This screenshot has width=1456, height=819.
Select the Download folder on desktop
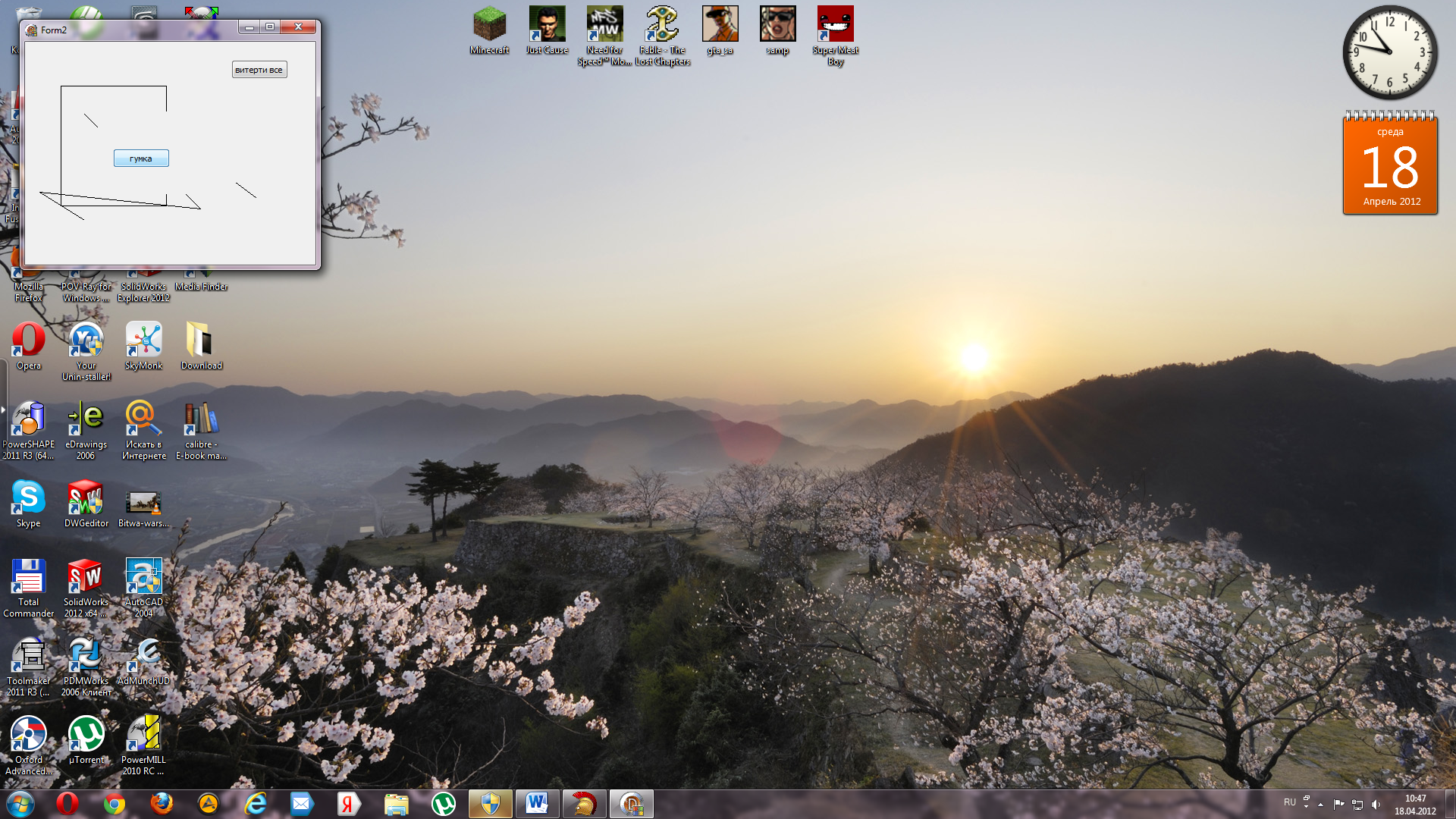pyautogui.click(x=201, y=346)
